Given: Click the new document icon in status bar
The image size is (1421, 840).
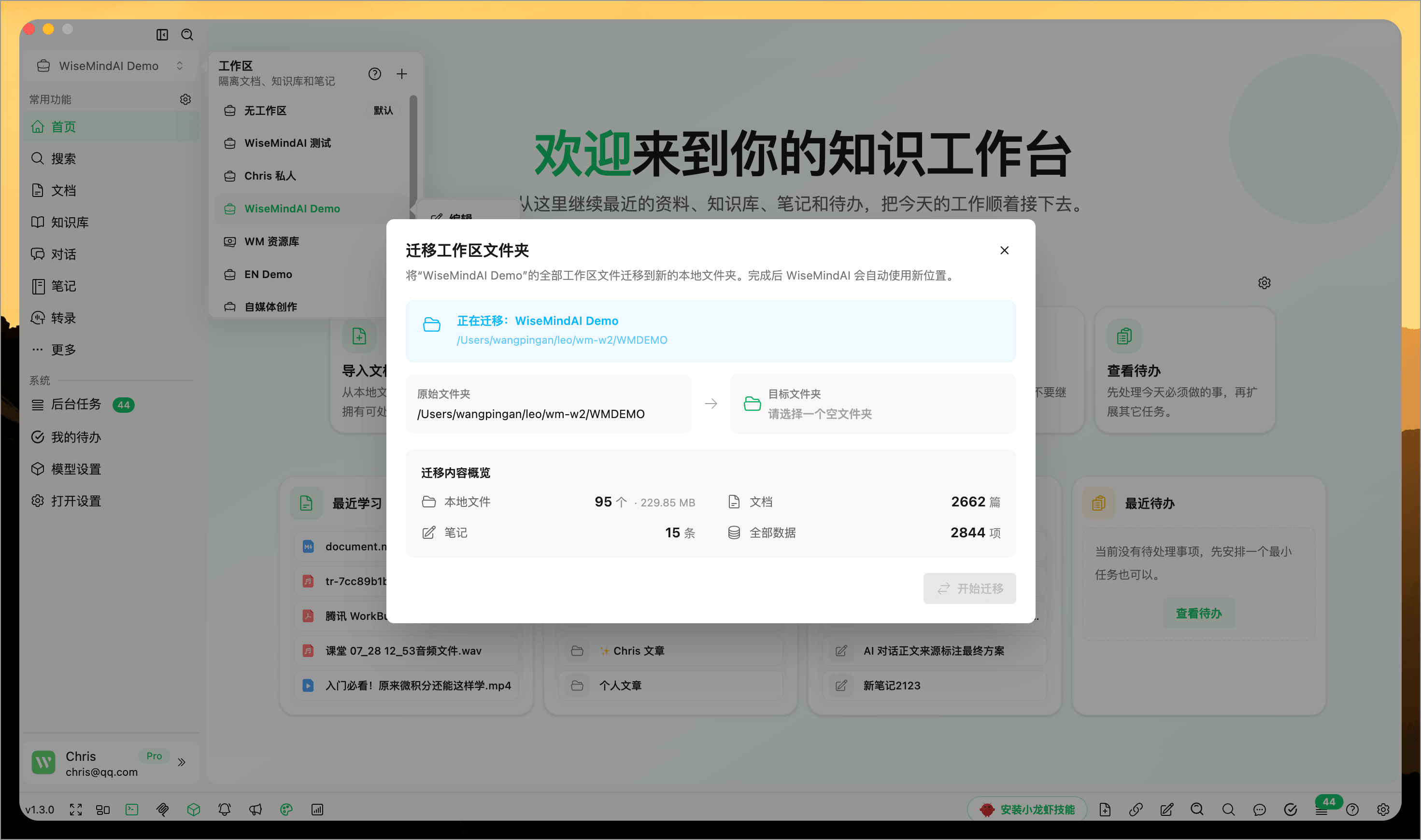Looking at the screenshot, I should click(1105, 810).
